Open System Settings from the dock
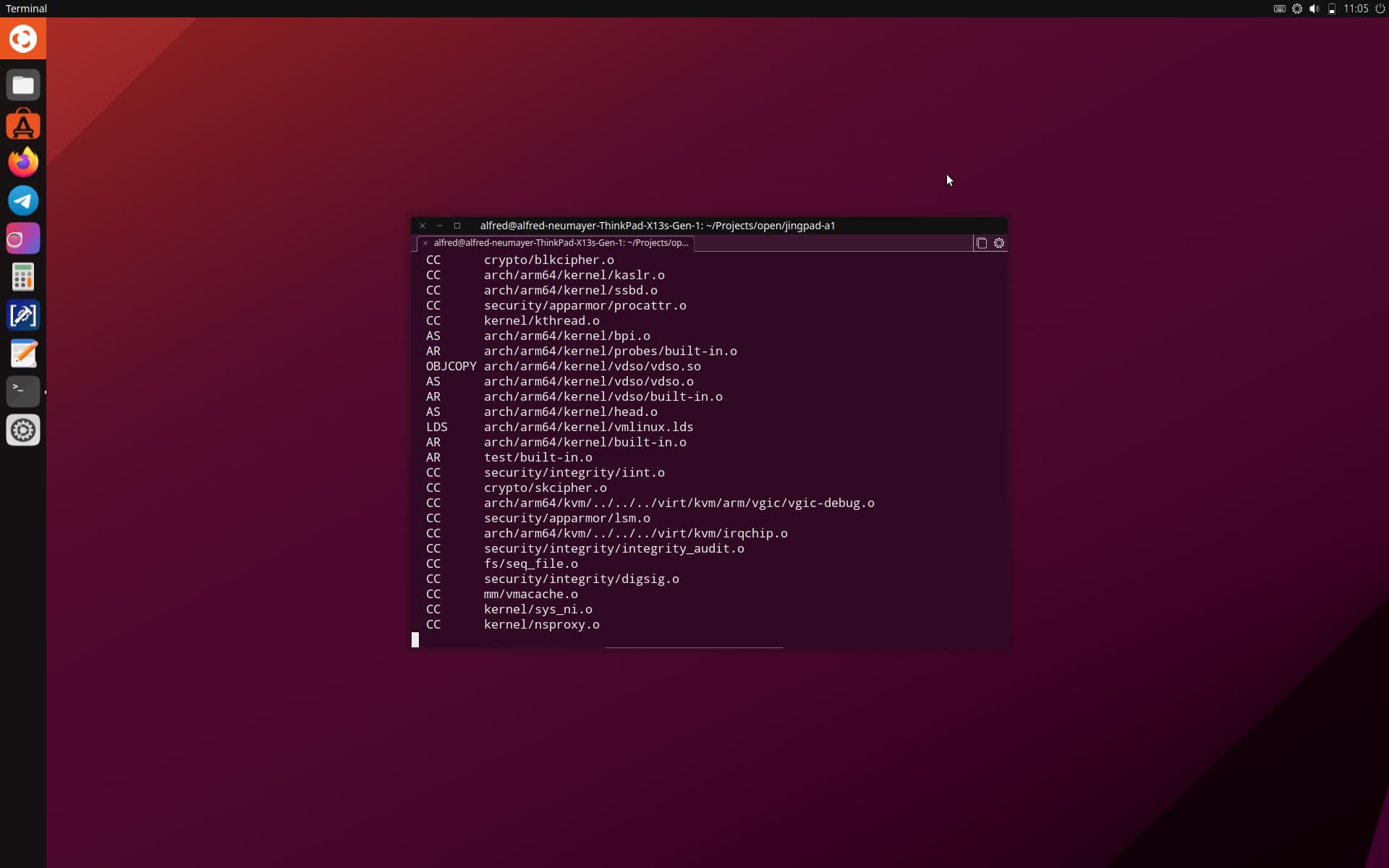This screenshot has width=1389, height=868. (x=23, y=430)
